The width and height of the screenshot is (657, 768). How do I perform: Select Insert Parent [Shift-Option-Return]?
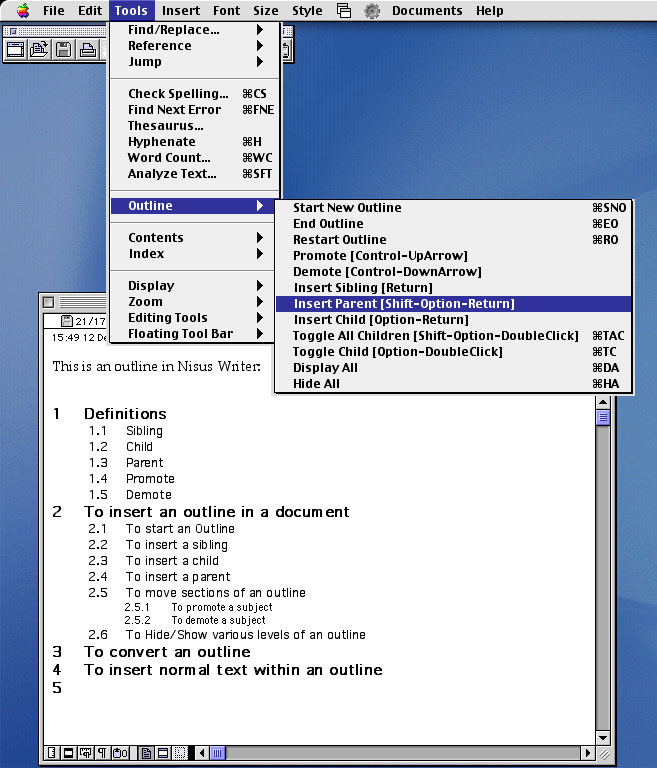coord(454,304)
